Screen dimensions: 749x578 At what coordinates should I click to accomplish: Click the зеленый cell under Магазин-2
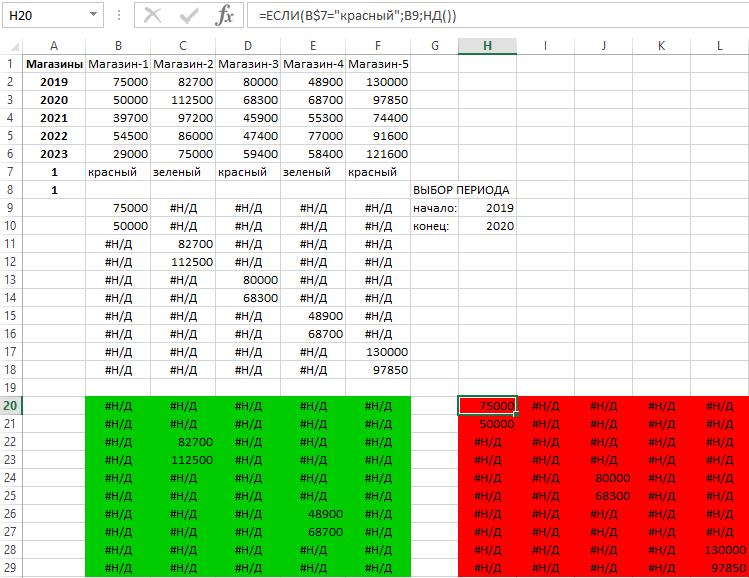(x=183, y=172)
